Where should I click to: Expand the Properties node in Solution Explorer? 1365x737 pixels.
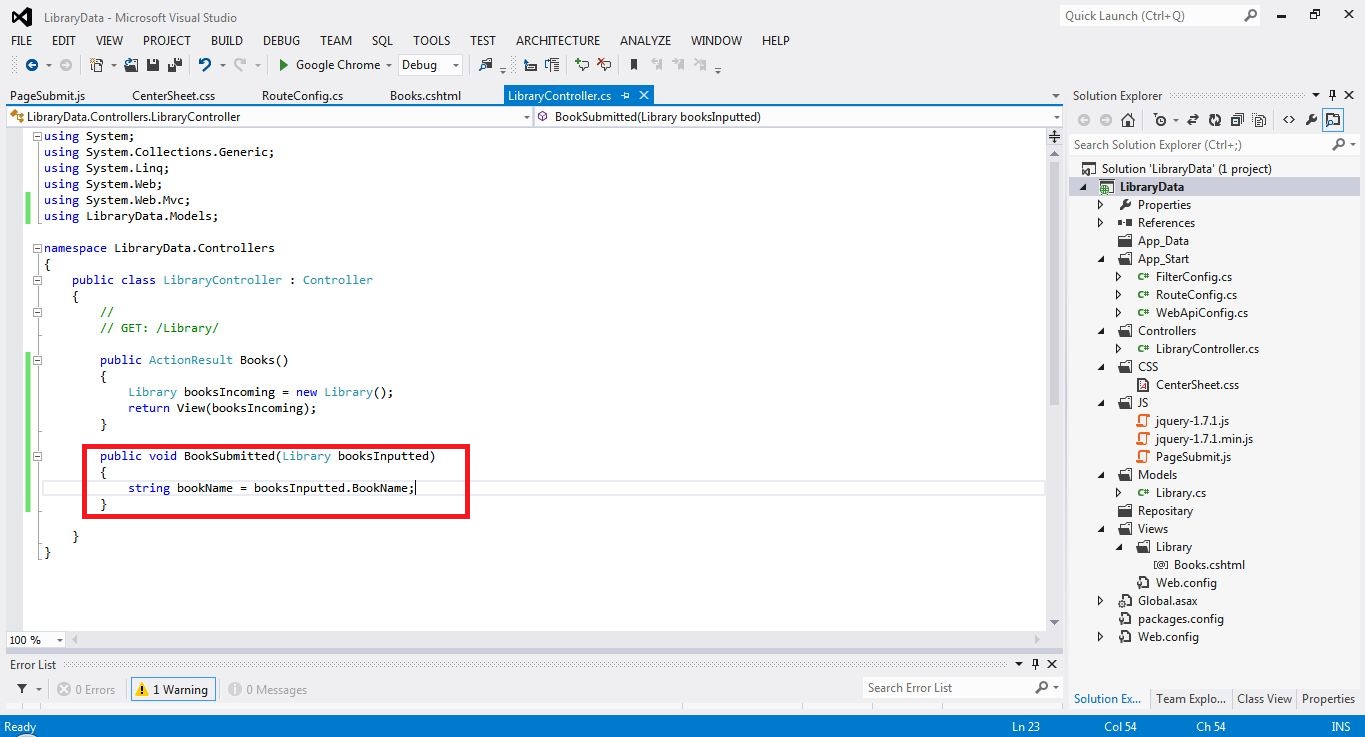point(1101,205)
